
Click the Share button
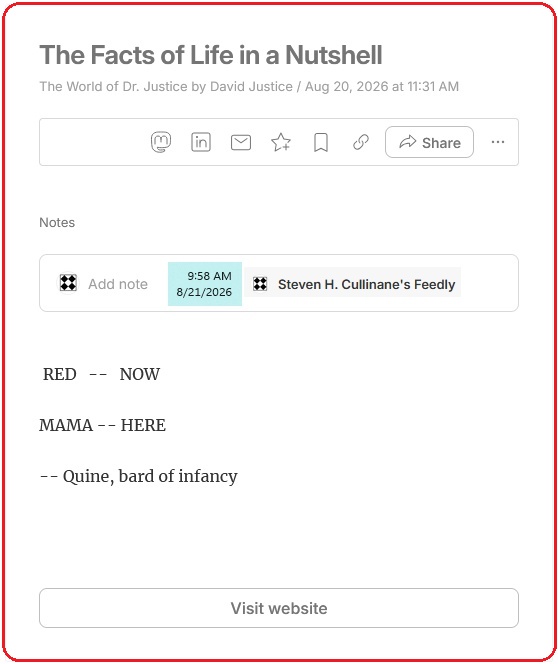click(x=429, y=142)
